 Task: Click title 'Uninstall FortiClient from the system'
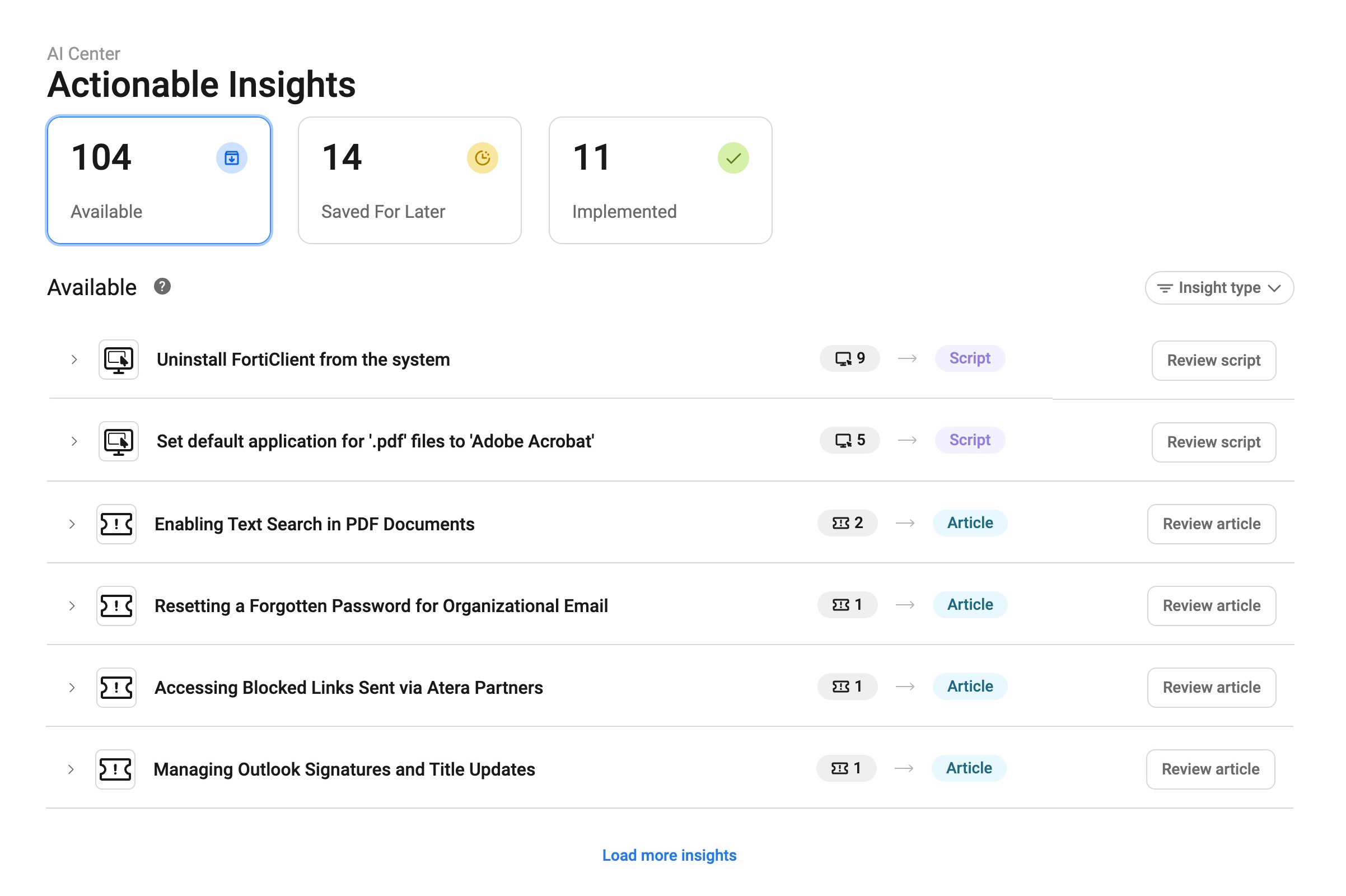coord(303,360)
